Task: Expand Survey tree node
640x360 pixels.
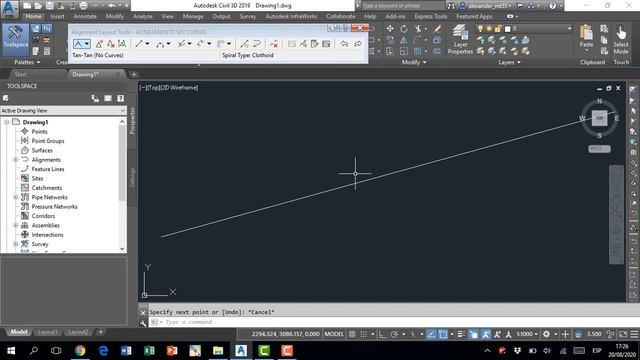Action: tap(16, 244)
